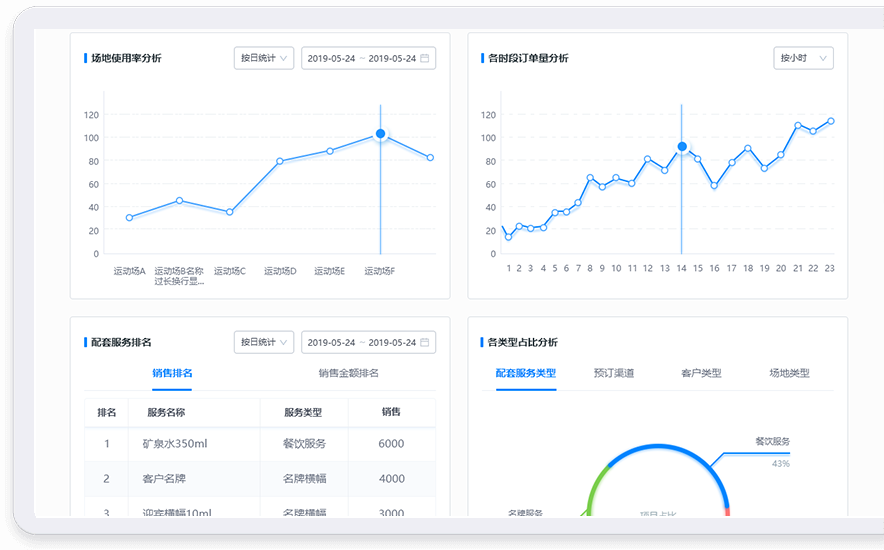This screenshot has height=550, width=884.
Task: Click 运动场A data point on usage chart
Action: pos(130,218)
